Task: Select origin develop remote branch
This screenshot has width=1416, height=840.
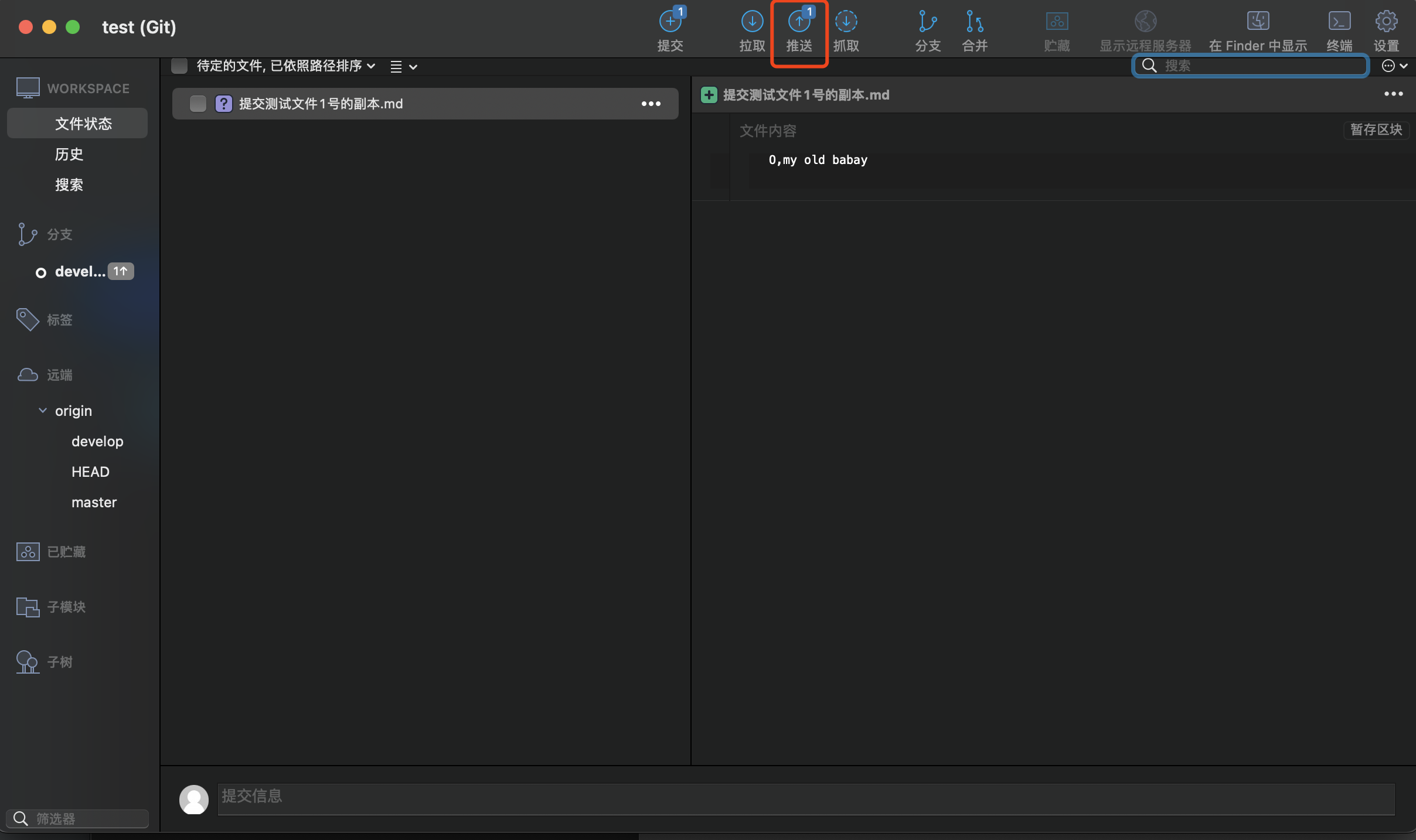Action: tap(97, 441)
